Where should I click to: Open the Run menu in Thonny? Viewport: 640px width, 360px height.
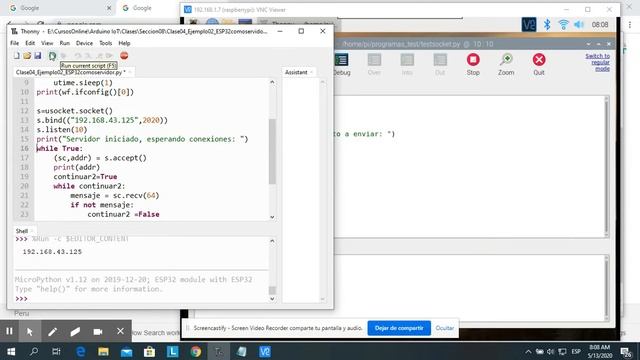point(64,43)
